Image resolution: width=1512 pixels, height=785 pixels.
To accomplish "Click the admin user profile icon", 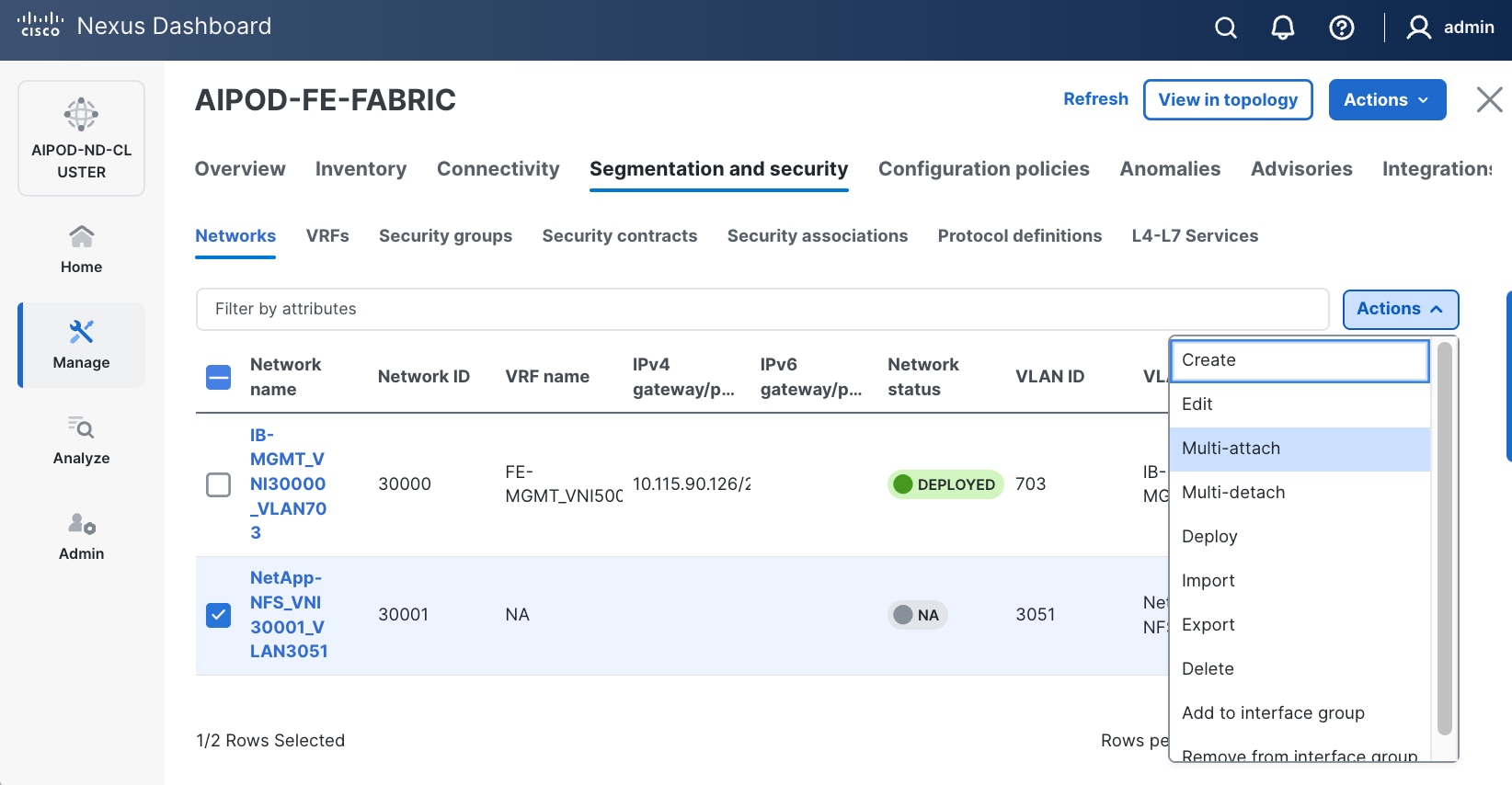I will (1418, 28).
